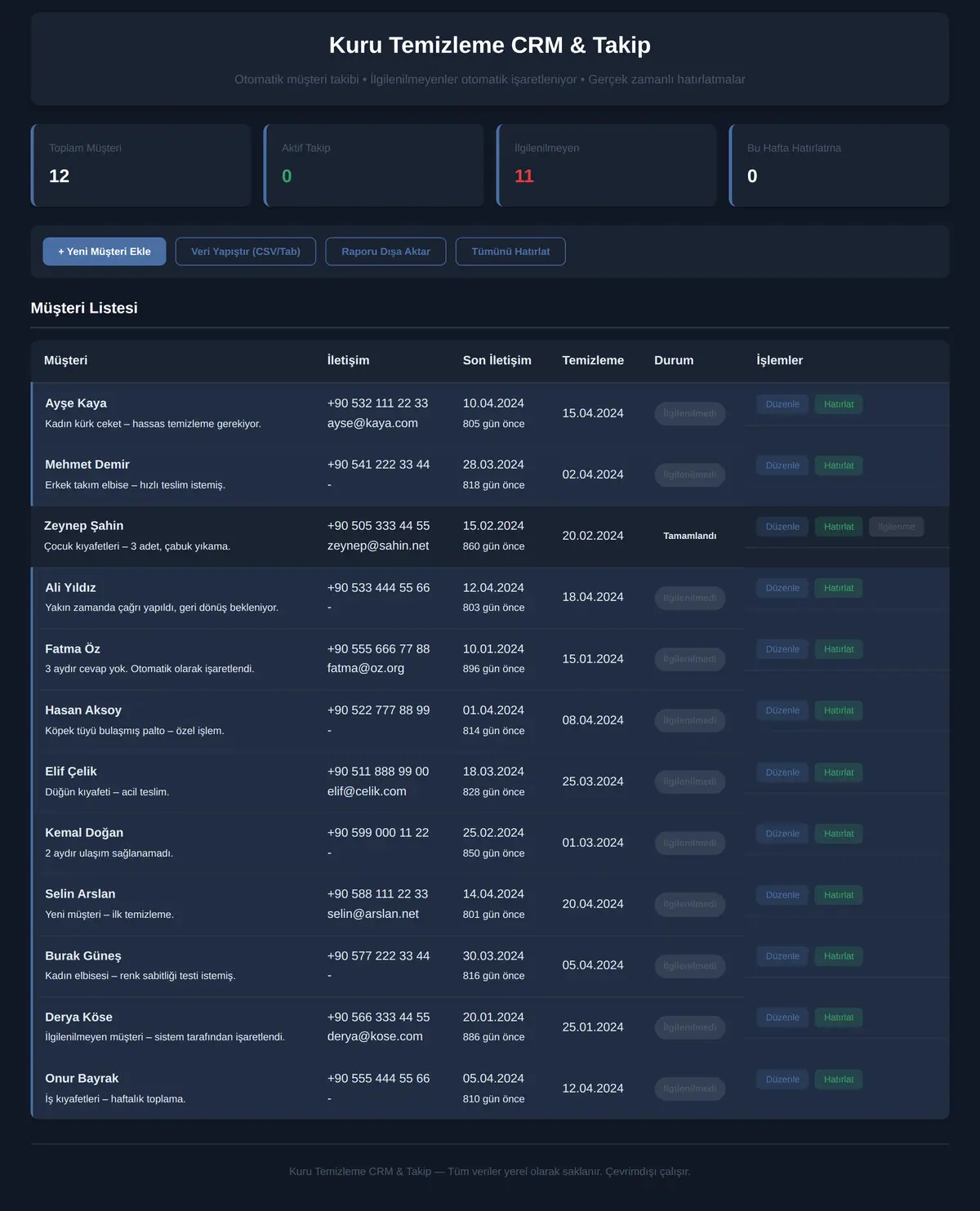Click the Son İletişim column header

[x=497, y=360]
